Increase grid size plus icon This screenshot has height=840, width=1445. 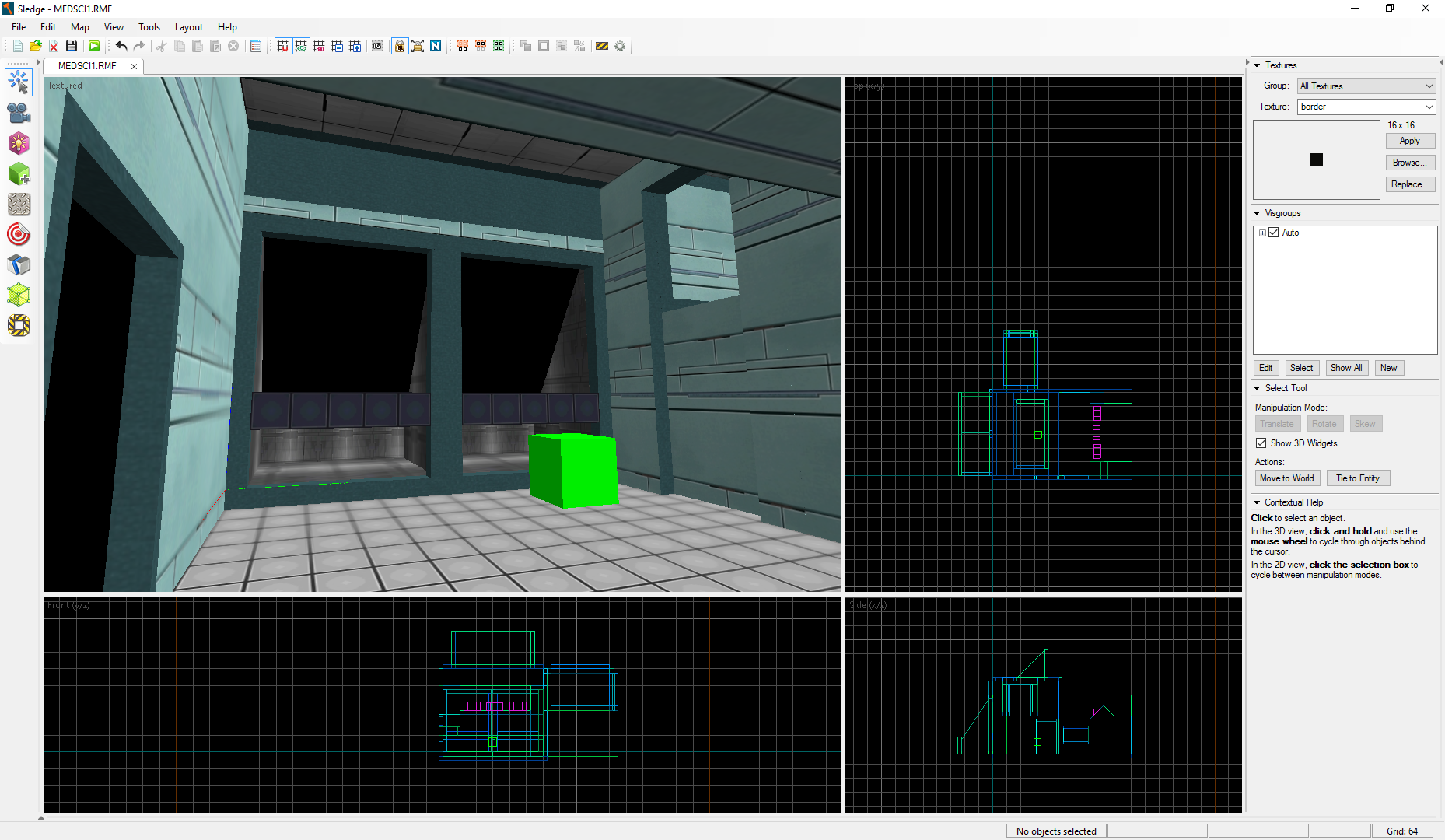pos(355,47)
